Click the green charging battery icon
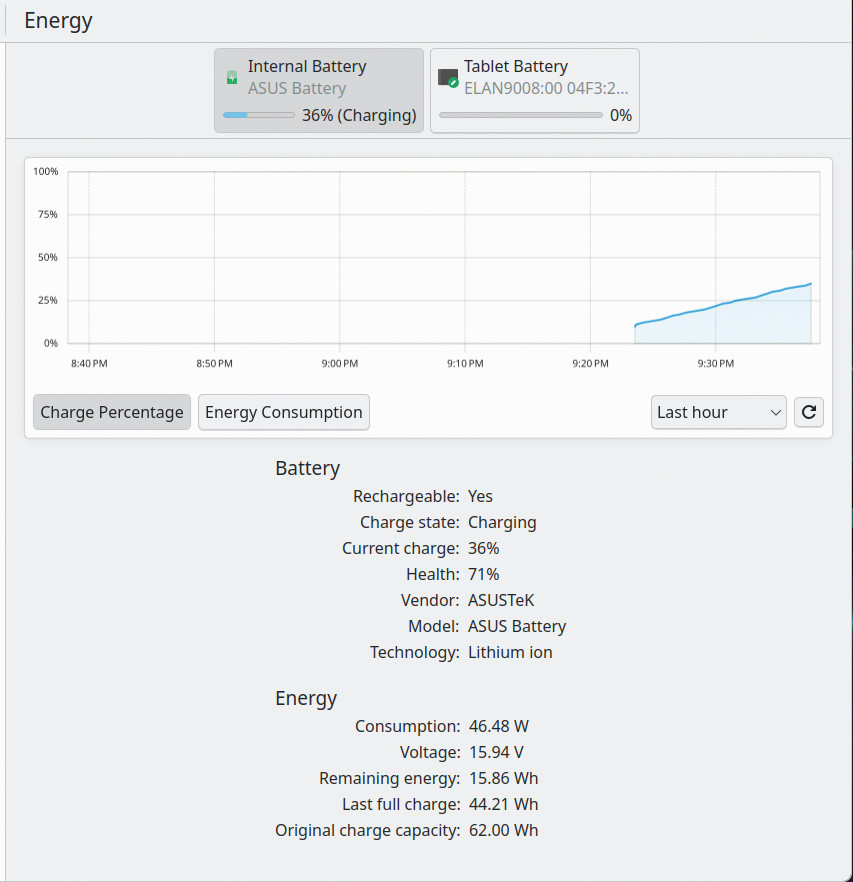 (231, 77)
